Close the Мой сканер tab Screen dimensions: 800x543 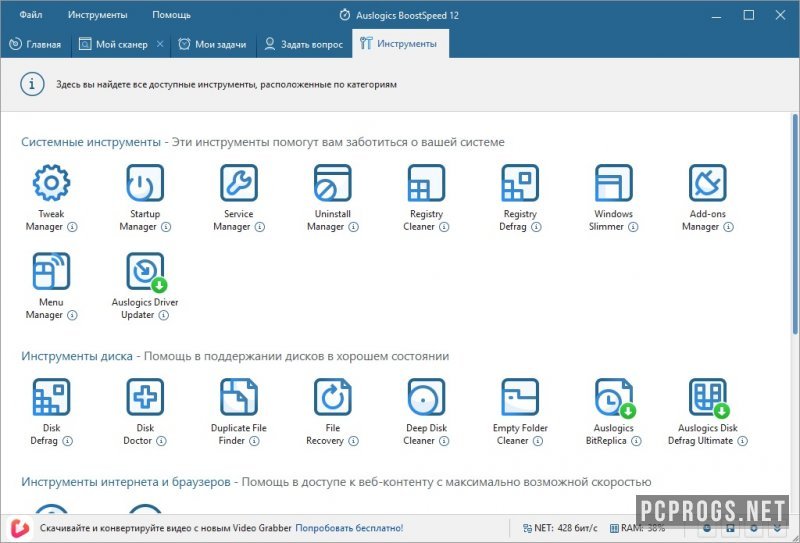coord(160,44)
